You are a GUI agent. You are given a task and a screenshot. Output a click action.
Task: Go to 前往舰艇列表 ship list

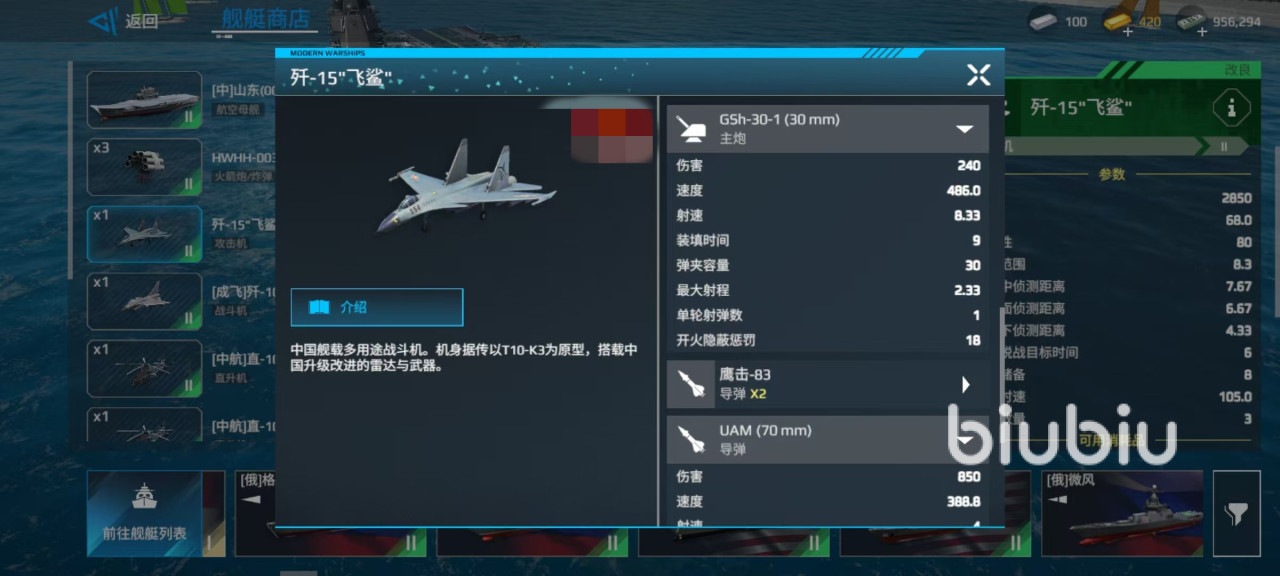(x=145, y=514)
